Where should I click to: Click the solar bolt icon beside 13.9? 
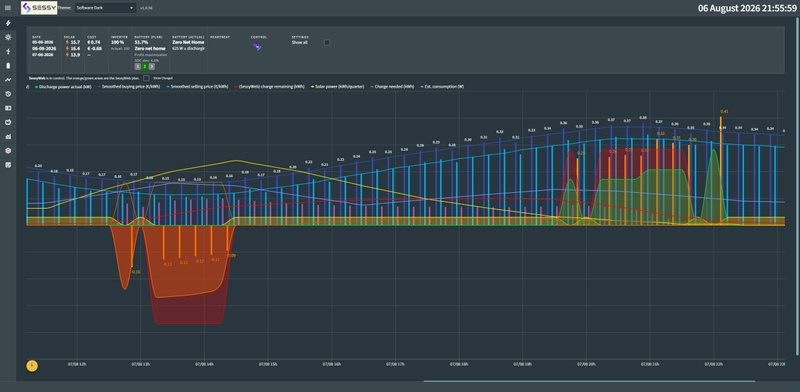pyautogui.click(x=67, y=55)
